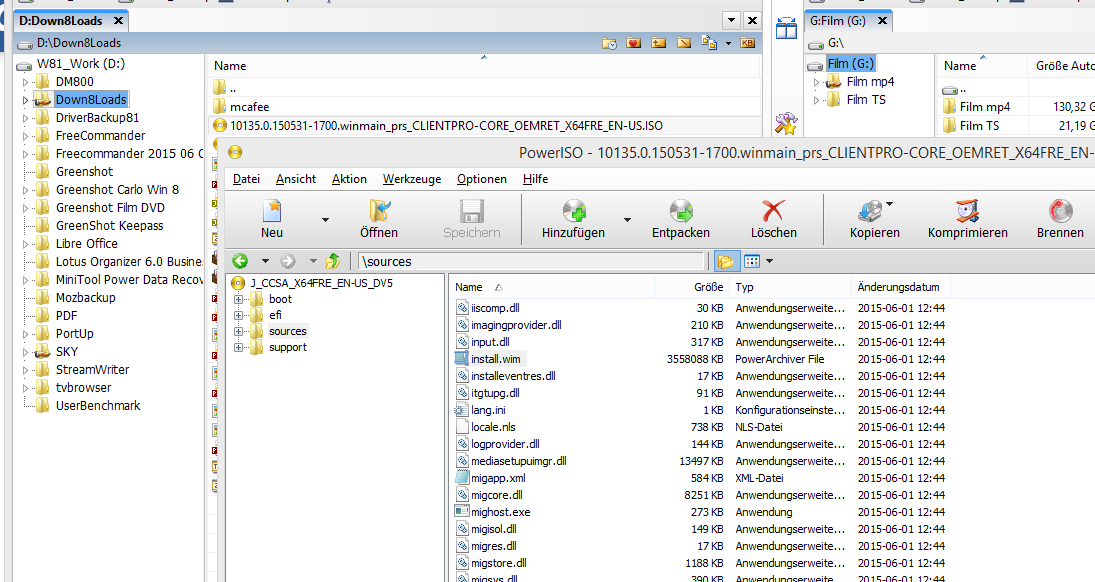Select the sources folder in PowerISO tree

coord(288,331)
